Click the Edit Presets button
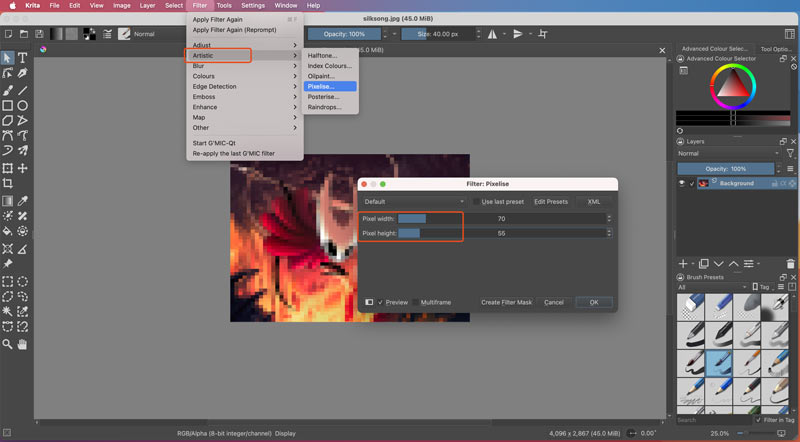Viewport: 800px width, 442px height. click(551, 202)
